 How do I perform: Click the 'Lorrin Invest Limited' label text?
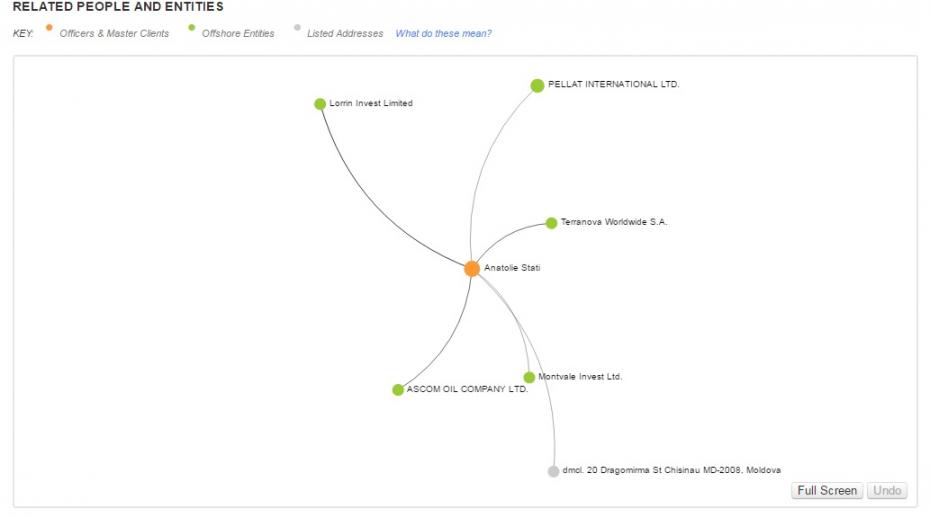pos(371,103)
